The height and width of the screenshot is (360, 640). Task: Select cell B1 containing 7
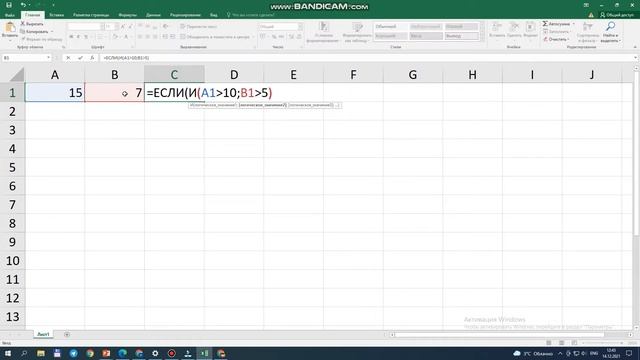[x=114, y=93]
